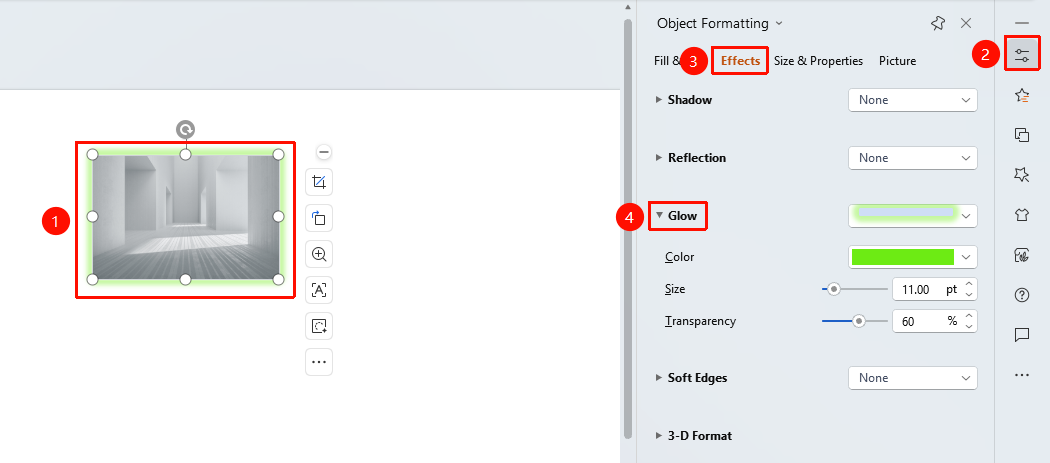Click the Size value field 11.00
This screenshot has height=463, width=1050.
(x=915, y=289)
